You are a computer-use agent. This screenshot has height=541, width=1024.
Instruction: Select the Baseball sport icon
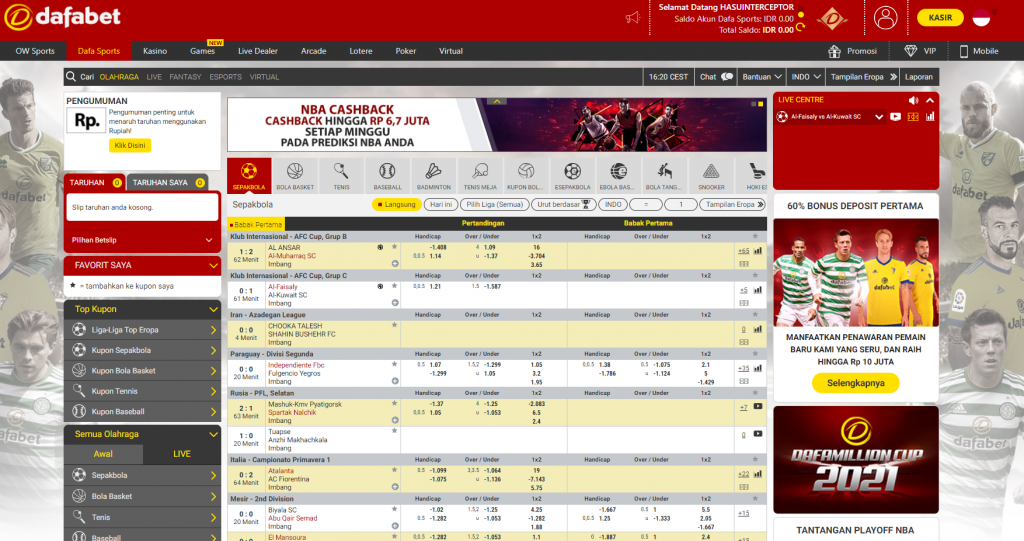(387, 176)
